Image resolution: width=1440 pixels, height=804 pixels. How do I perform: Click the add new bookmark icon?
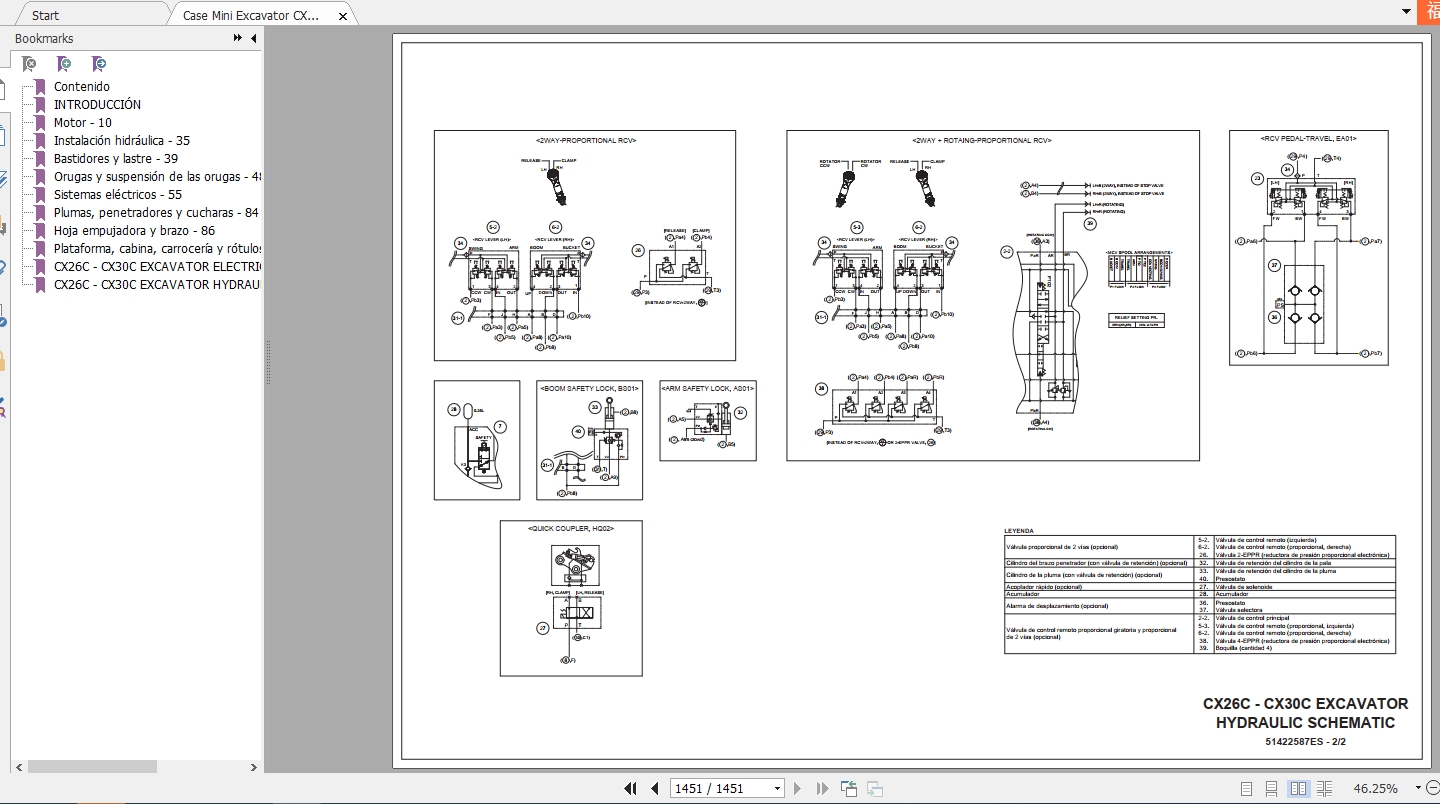(x=64, y=64)
